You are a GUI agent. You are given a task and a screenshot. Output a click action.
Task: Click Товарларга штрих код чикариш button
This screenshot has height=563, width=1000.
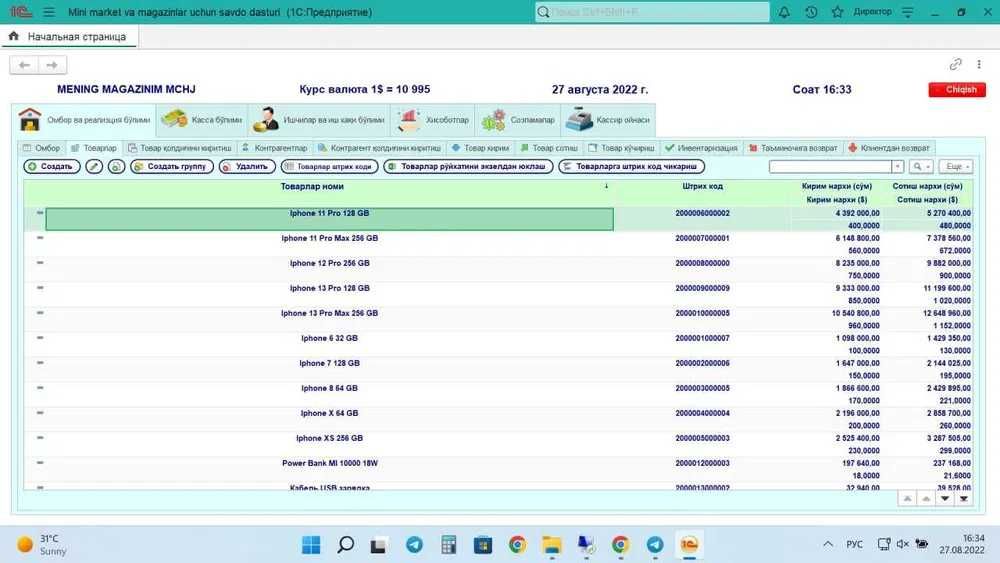631,166
